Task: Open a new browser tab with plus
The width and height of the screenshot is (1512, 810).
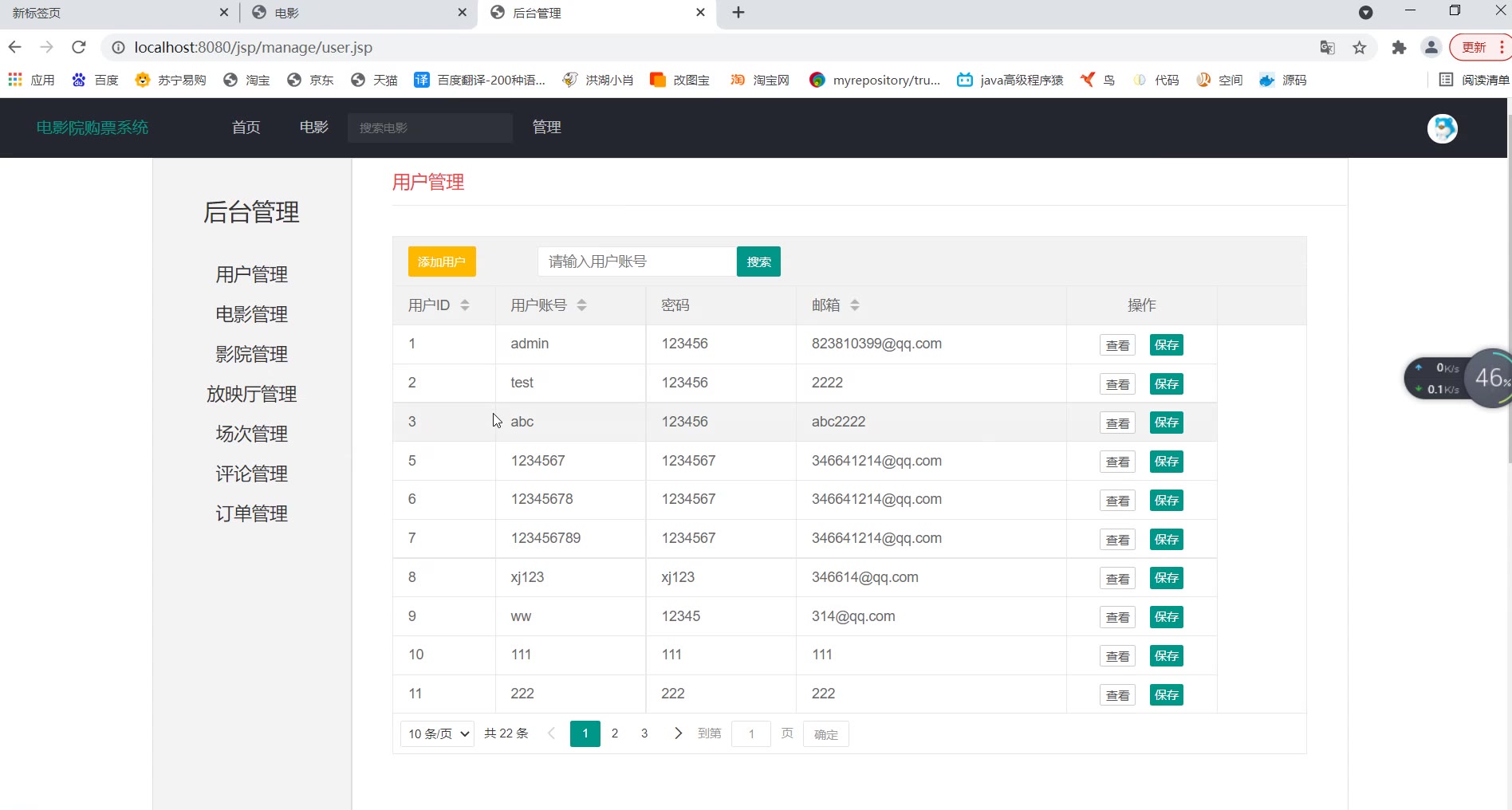Action: click(738, 13)
